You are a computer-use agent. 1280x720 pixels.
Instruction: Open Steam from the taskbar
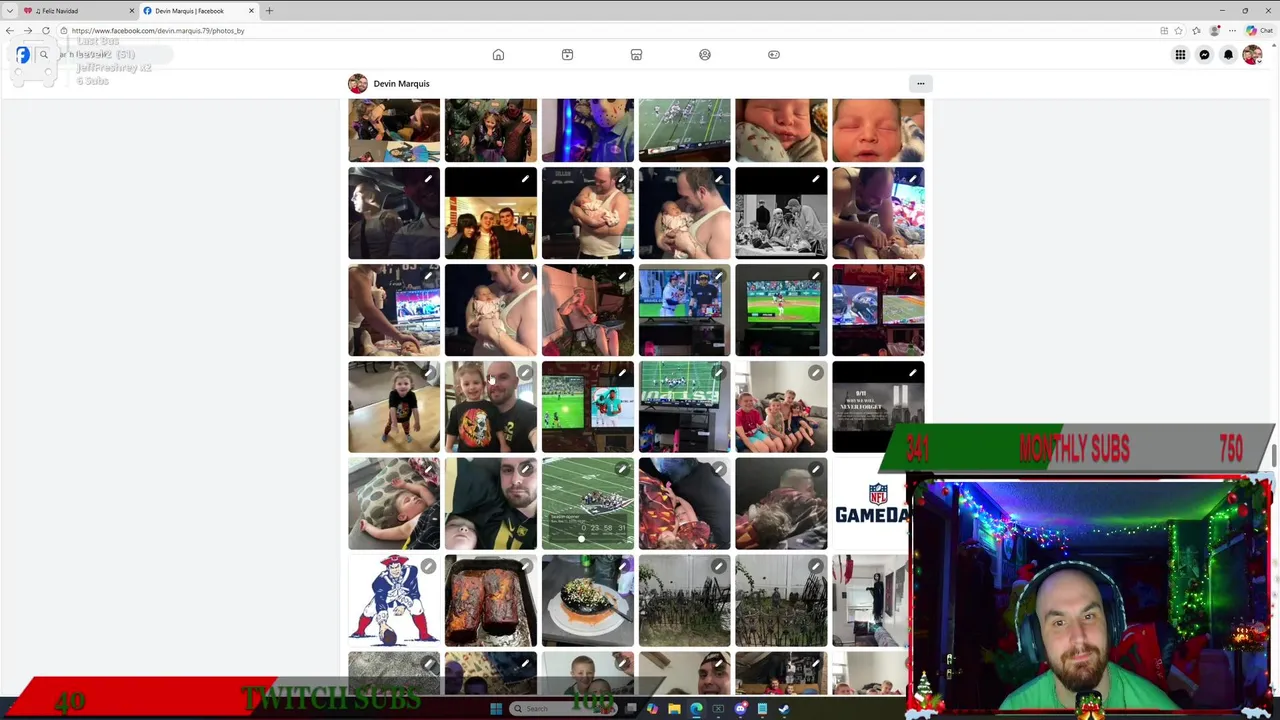784,709
